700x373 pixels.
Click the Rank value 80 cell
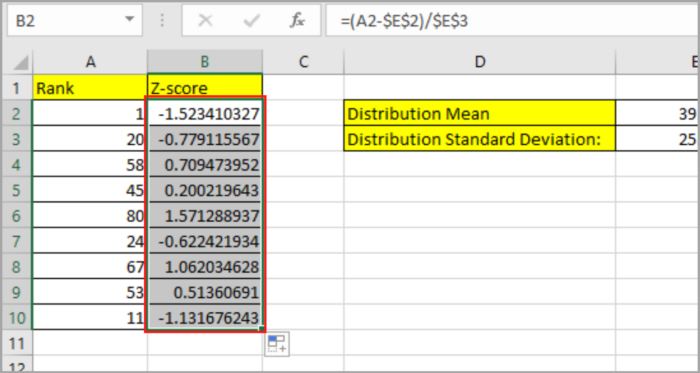[90, 216]
